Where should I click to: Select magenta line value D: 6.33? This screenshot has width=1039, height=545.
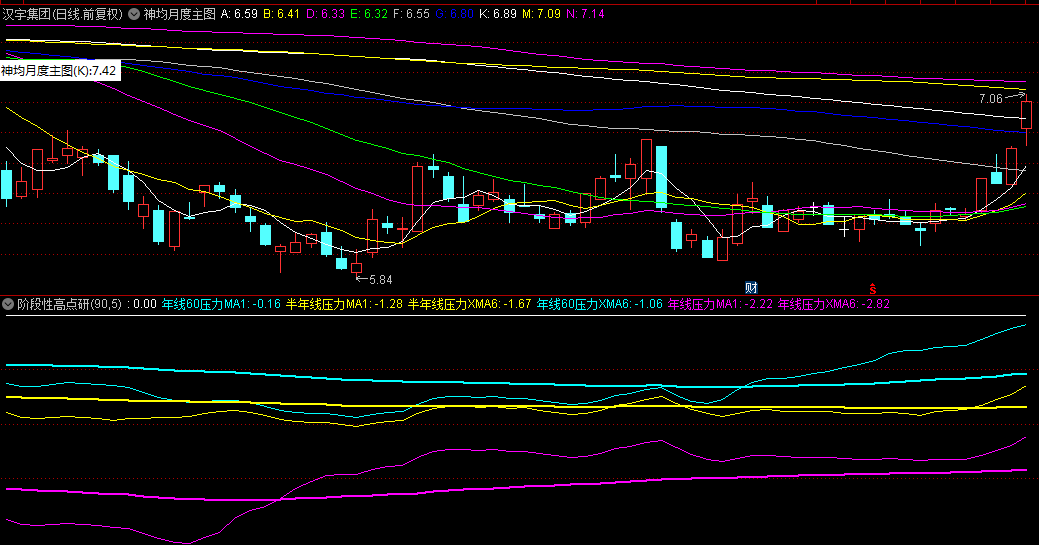(x=325, y=14)
